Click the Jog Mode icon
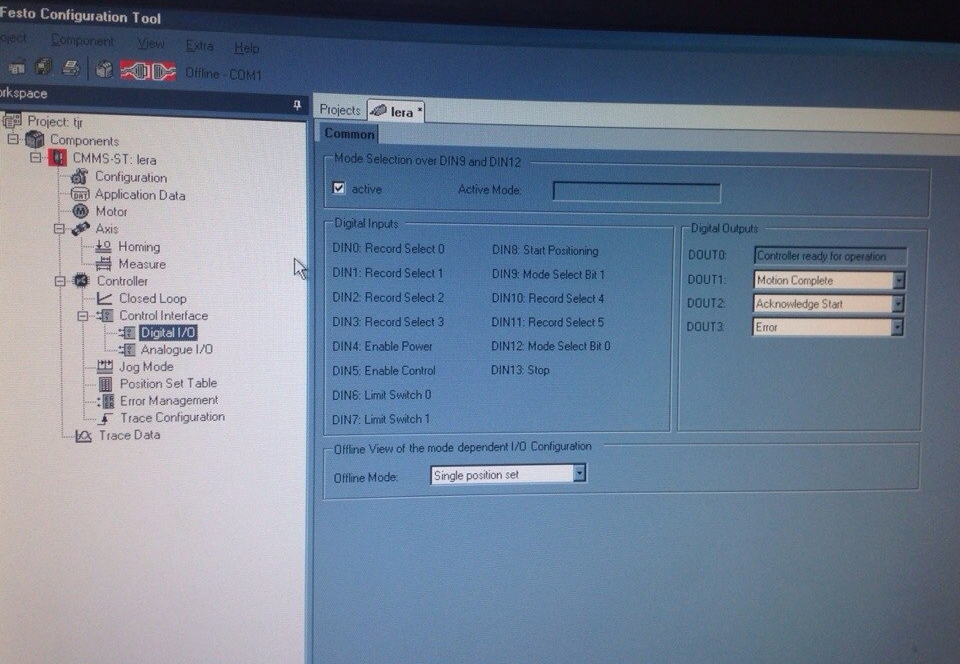Image resolution: width=960 pixels, height=664 pixels. 105,366
